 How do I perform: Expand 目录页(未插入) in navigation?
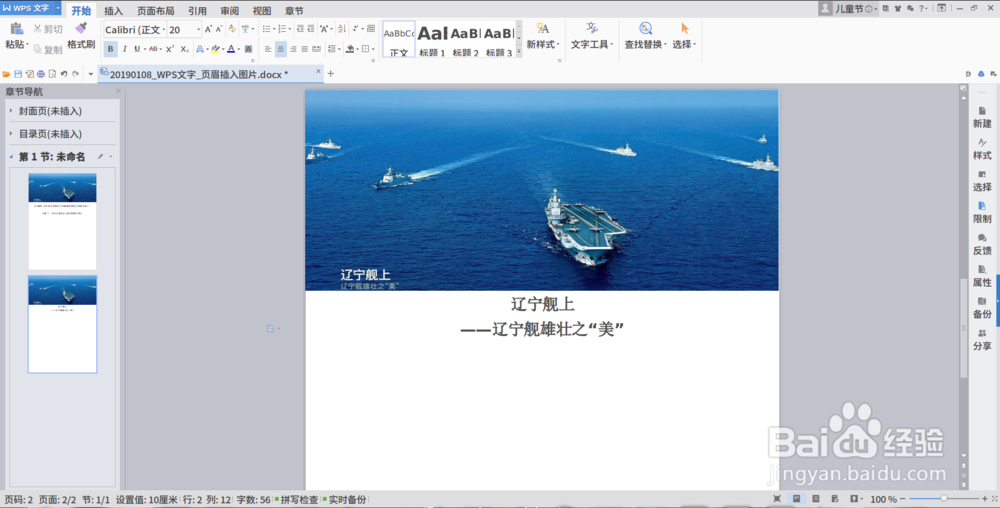[11, 134]
